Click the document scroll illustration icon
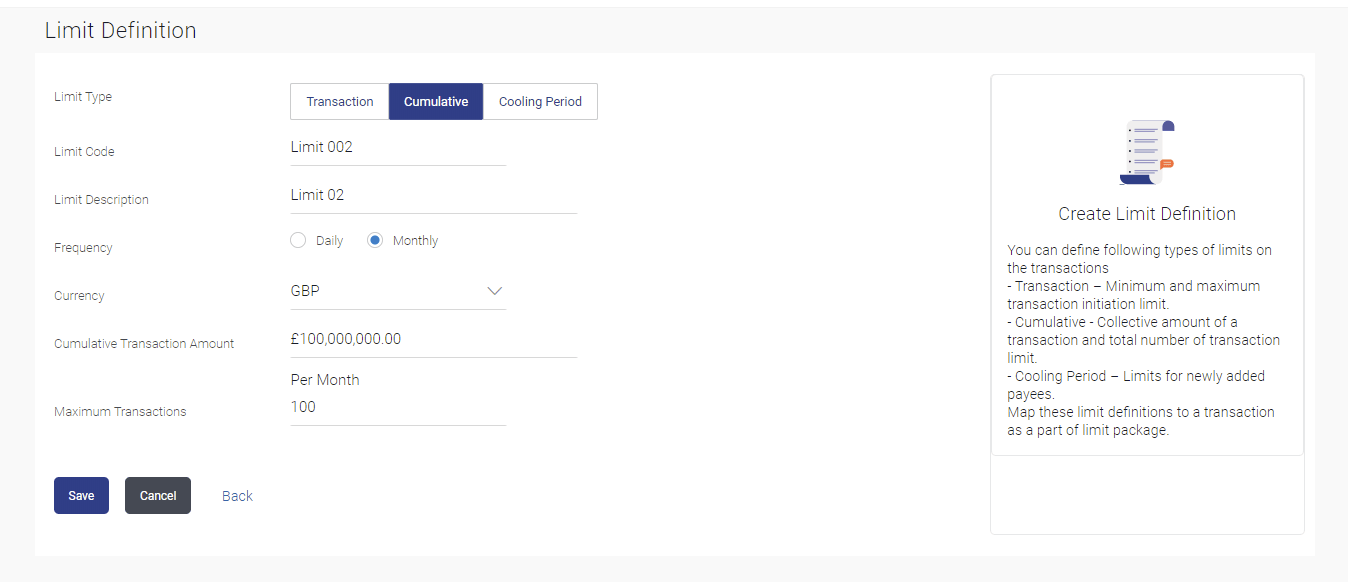 (1147, 153)
